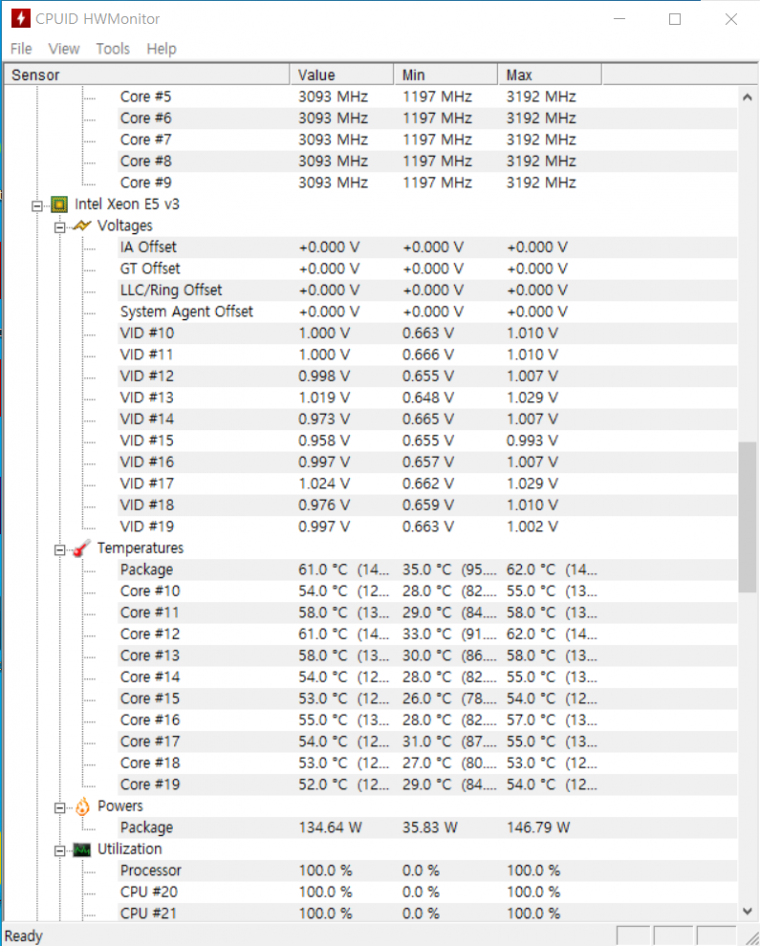Select the Core #13 temperature row
This screenshot has height=946, width=760.
[427, 656]
